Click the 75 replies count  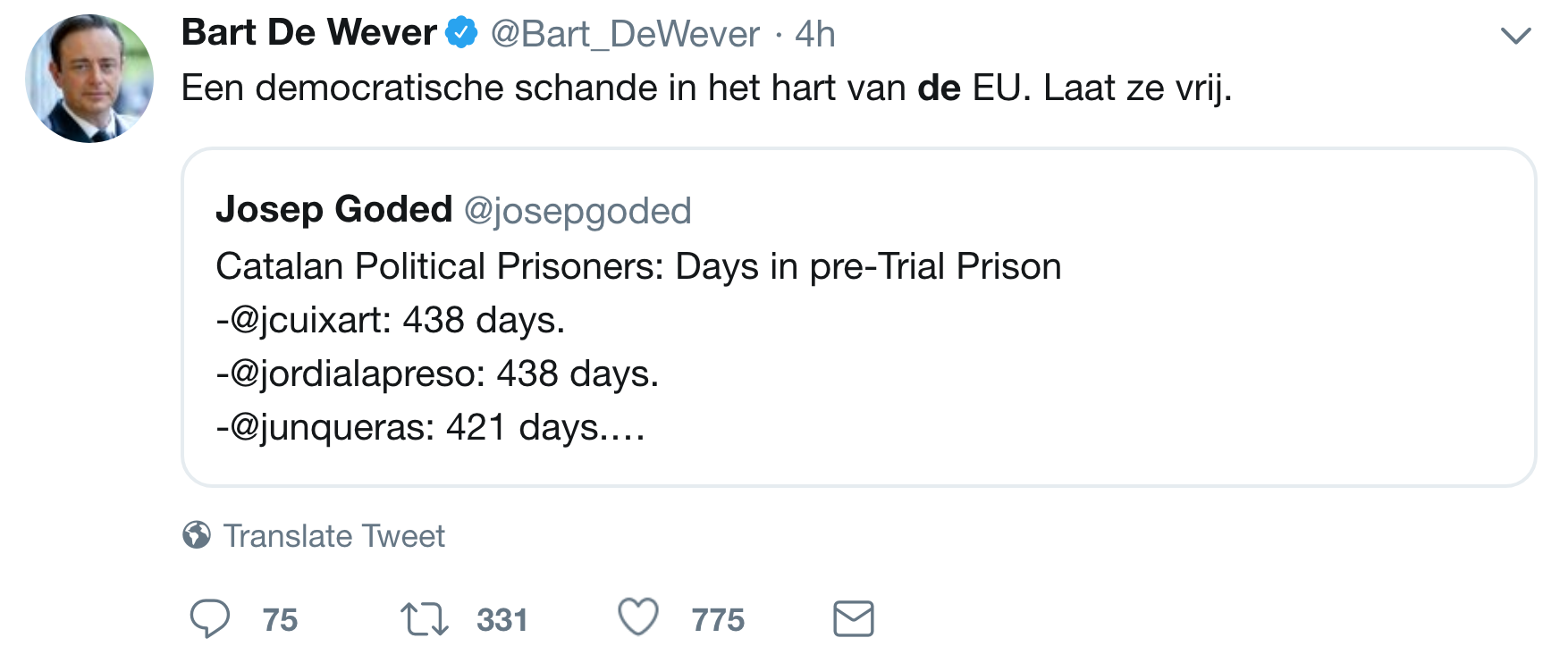[280, 619]
